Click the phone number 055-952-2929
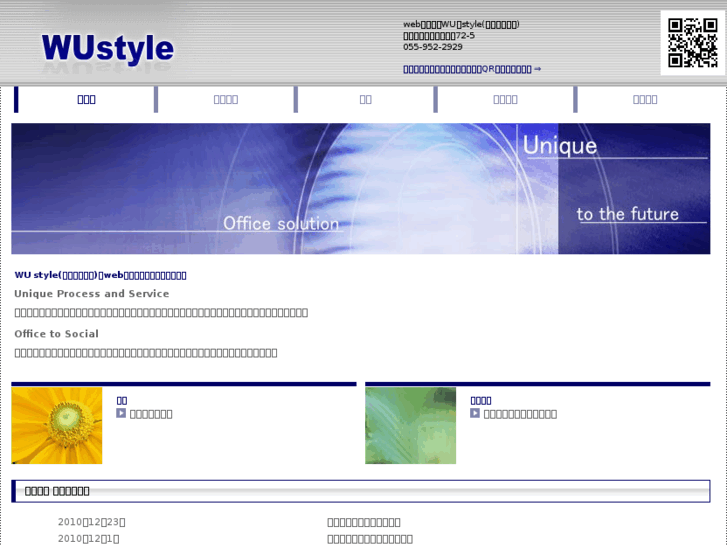The width and height of the screenshot is (727, 545). 433,47
